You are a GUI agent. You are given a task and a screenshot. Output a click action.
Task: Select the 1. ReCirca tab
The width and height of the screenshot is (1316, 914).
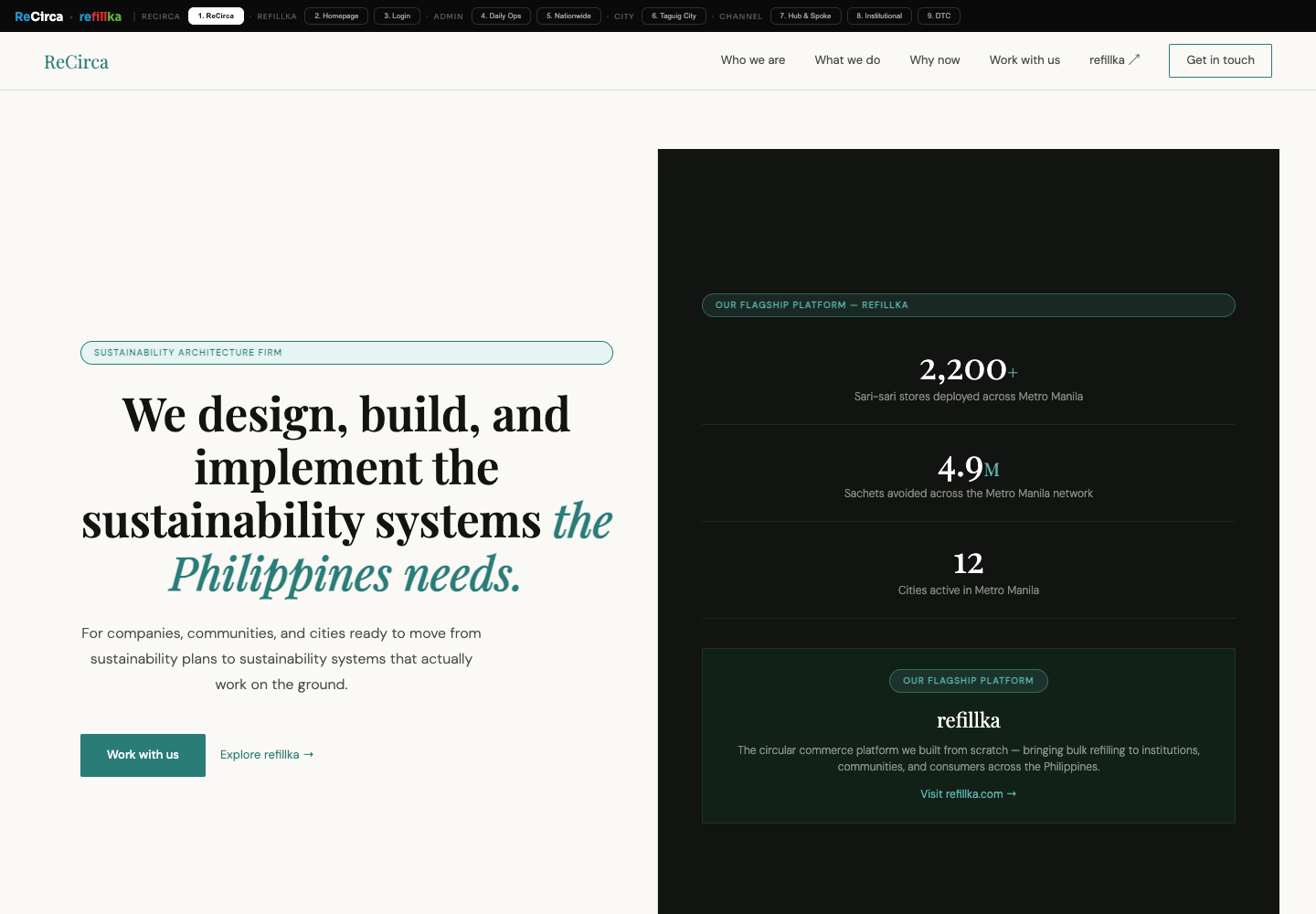coord(216,16)
